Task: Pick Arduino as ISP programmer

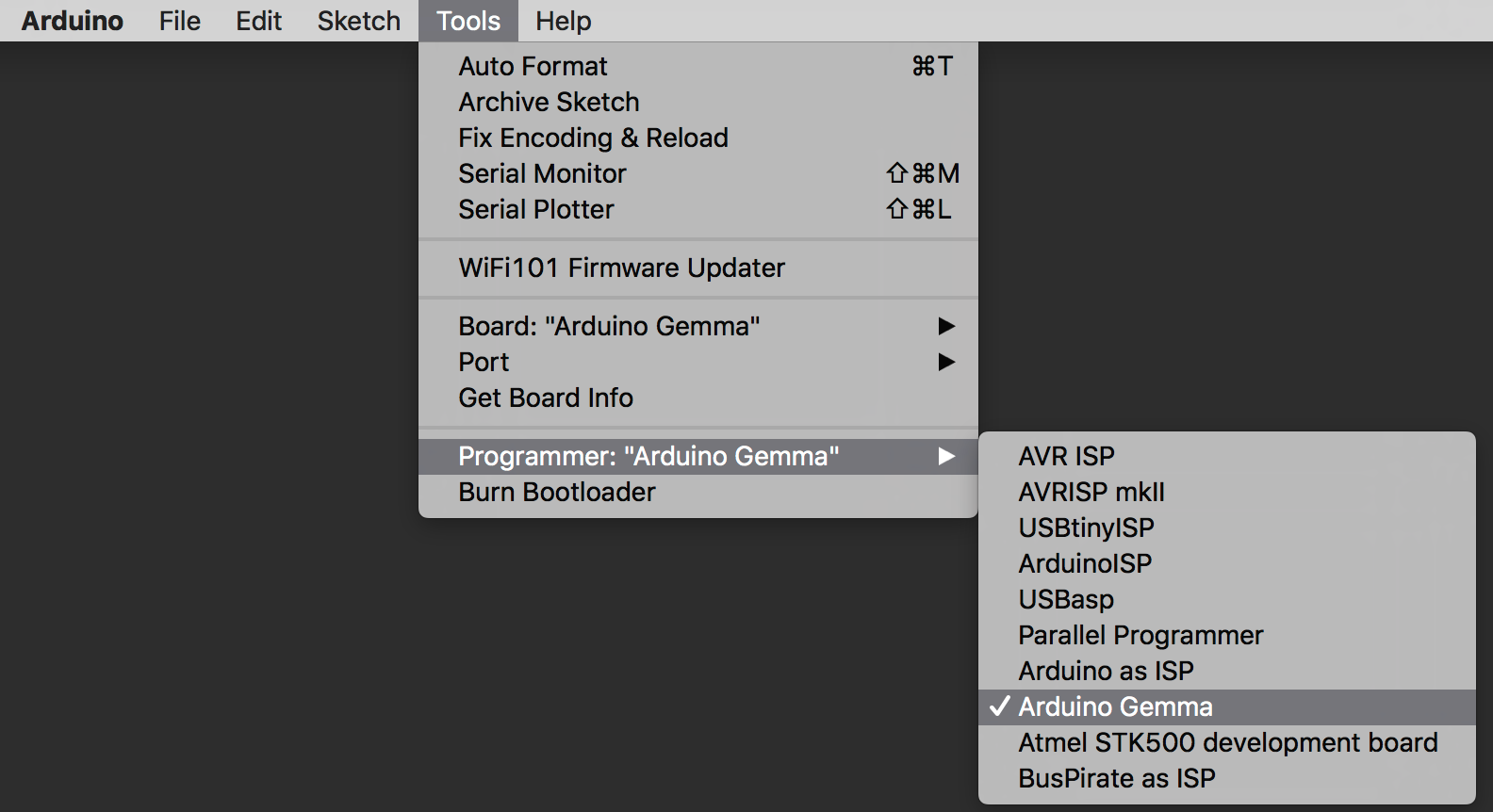Action: [1106, 671]
